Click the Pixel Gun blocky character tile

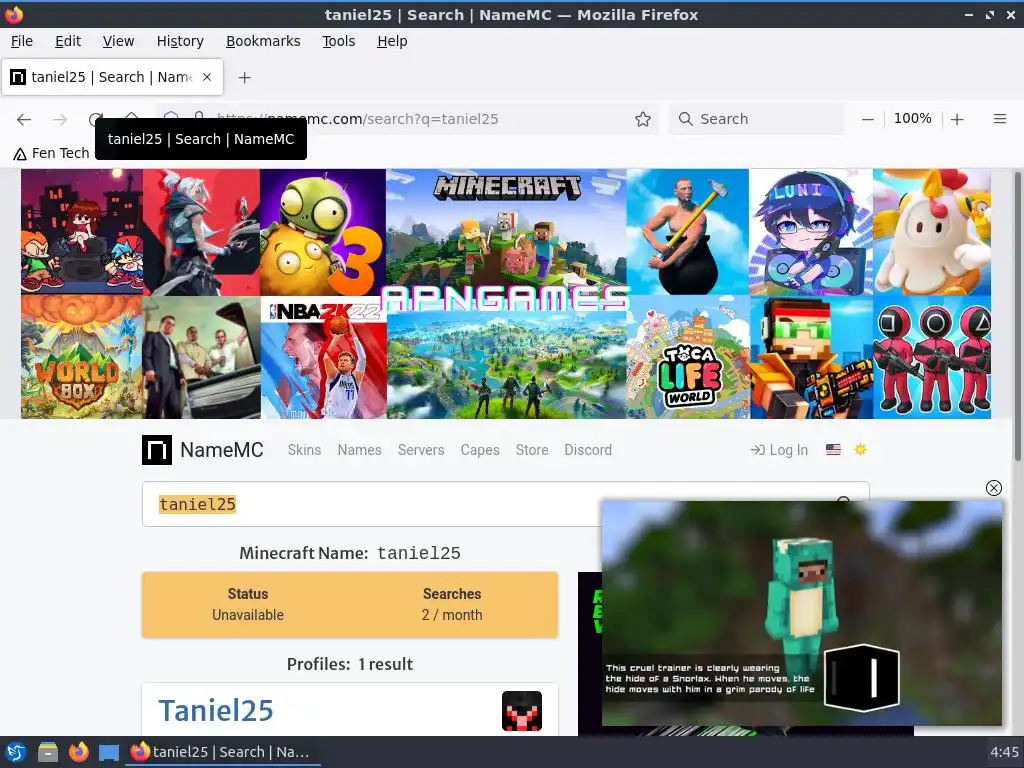click(x=811, y=358)
